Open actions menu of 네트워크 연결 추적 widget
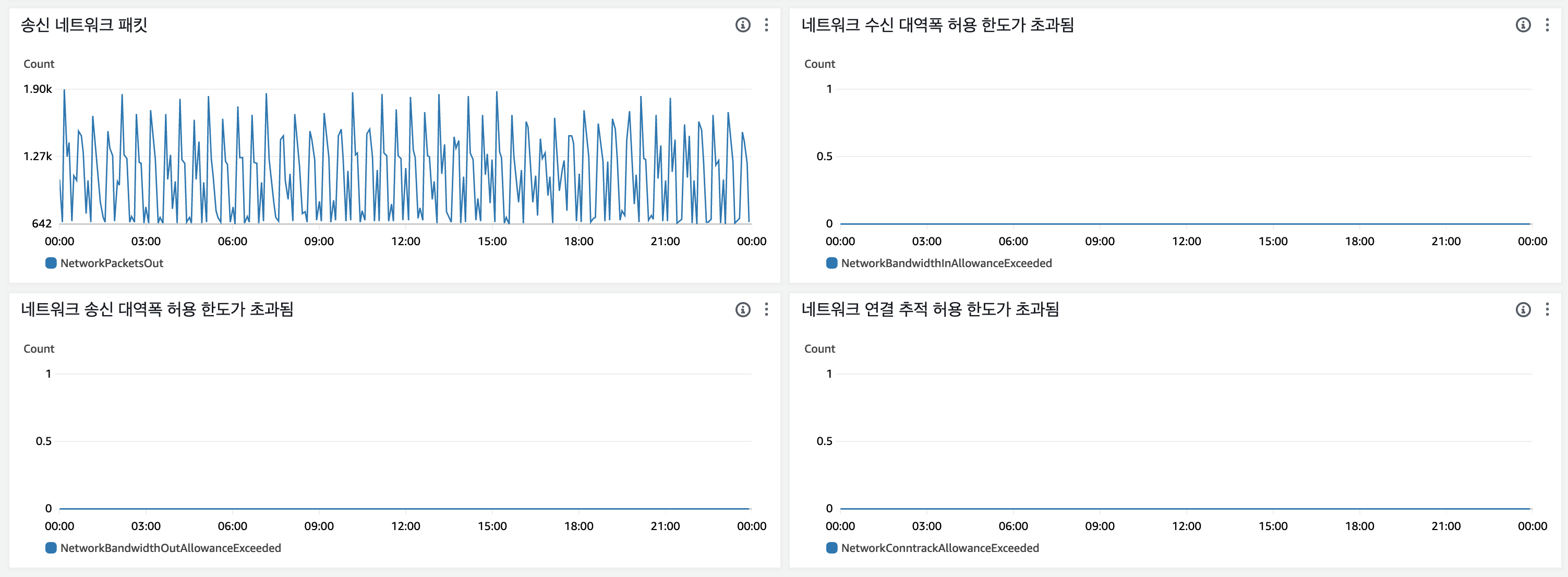 tap(1547, 310)
